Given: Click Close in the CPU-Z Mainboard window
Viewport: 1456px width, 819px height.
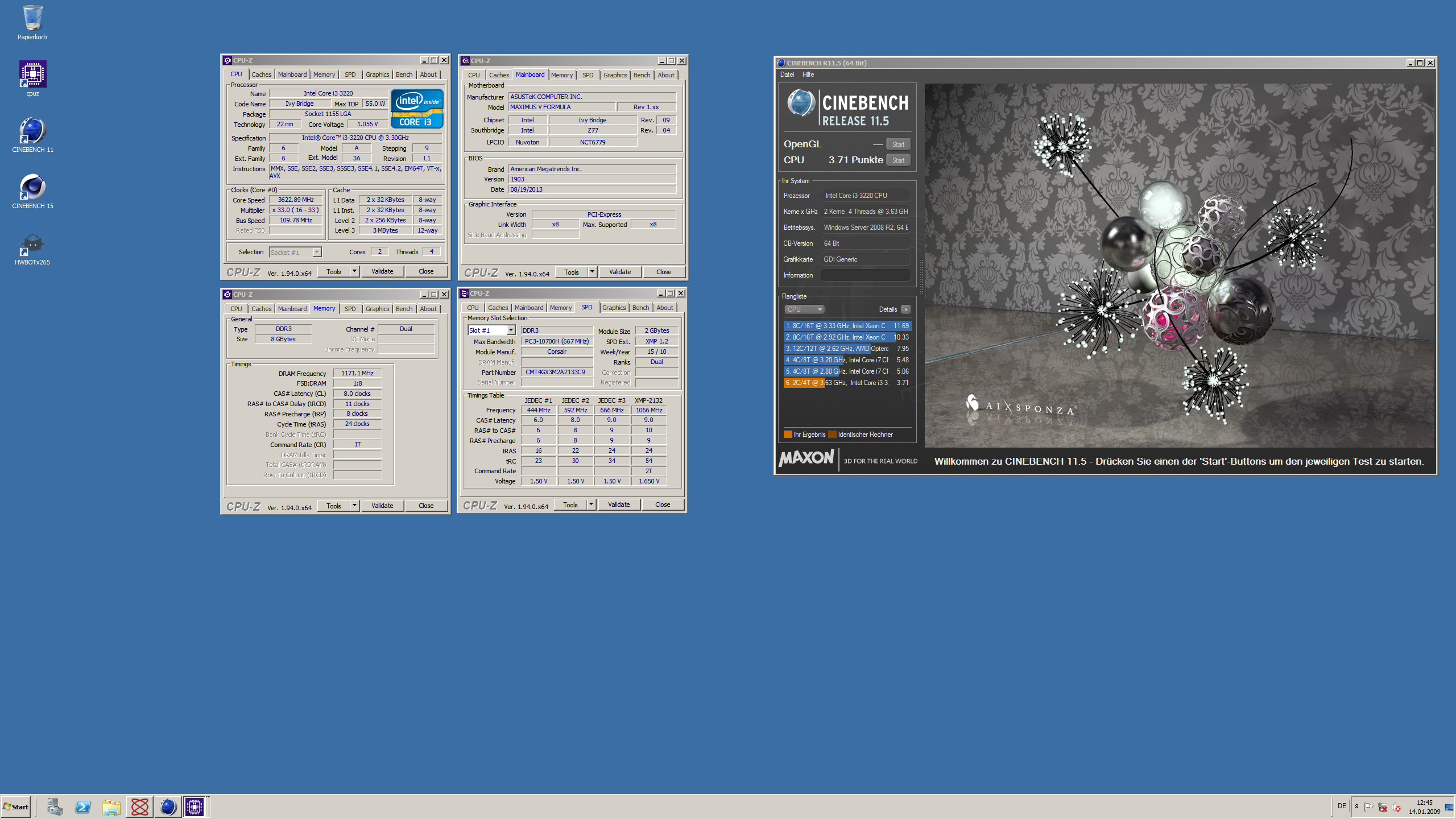Looking at the screenshot, I should pyautogui.click(x=664, y=272).
